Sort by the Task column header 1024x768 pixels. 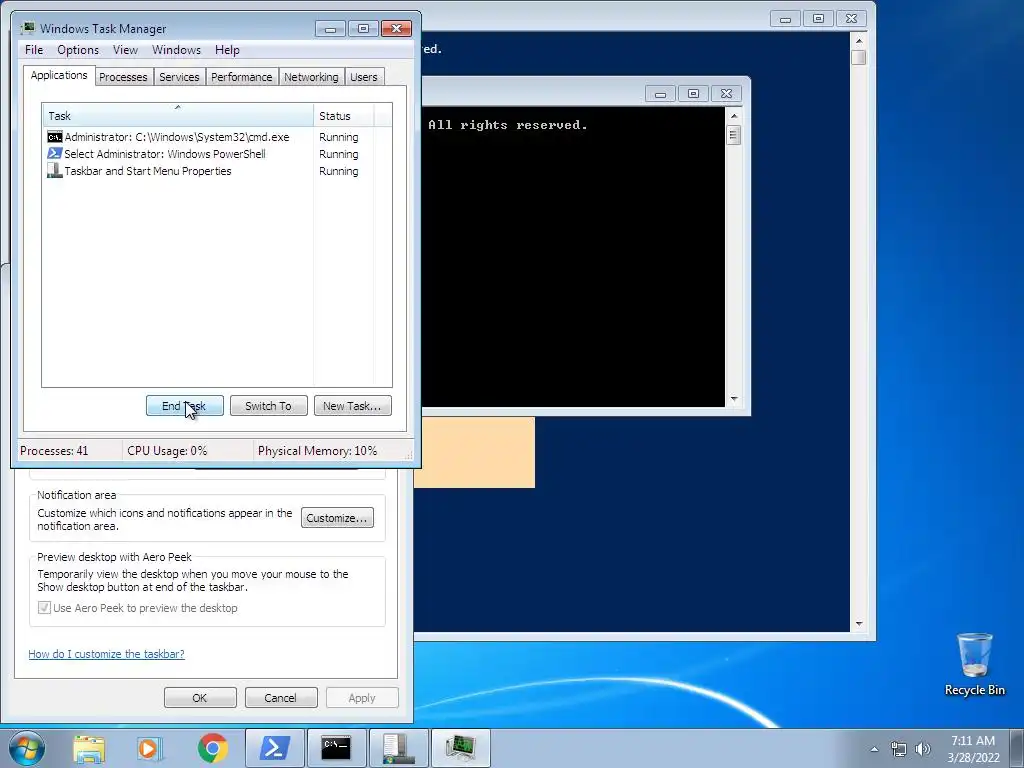[x=178, y=116]
